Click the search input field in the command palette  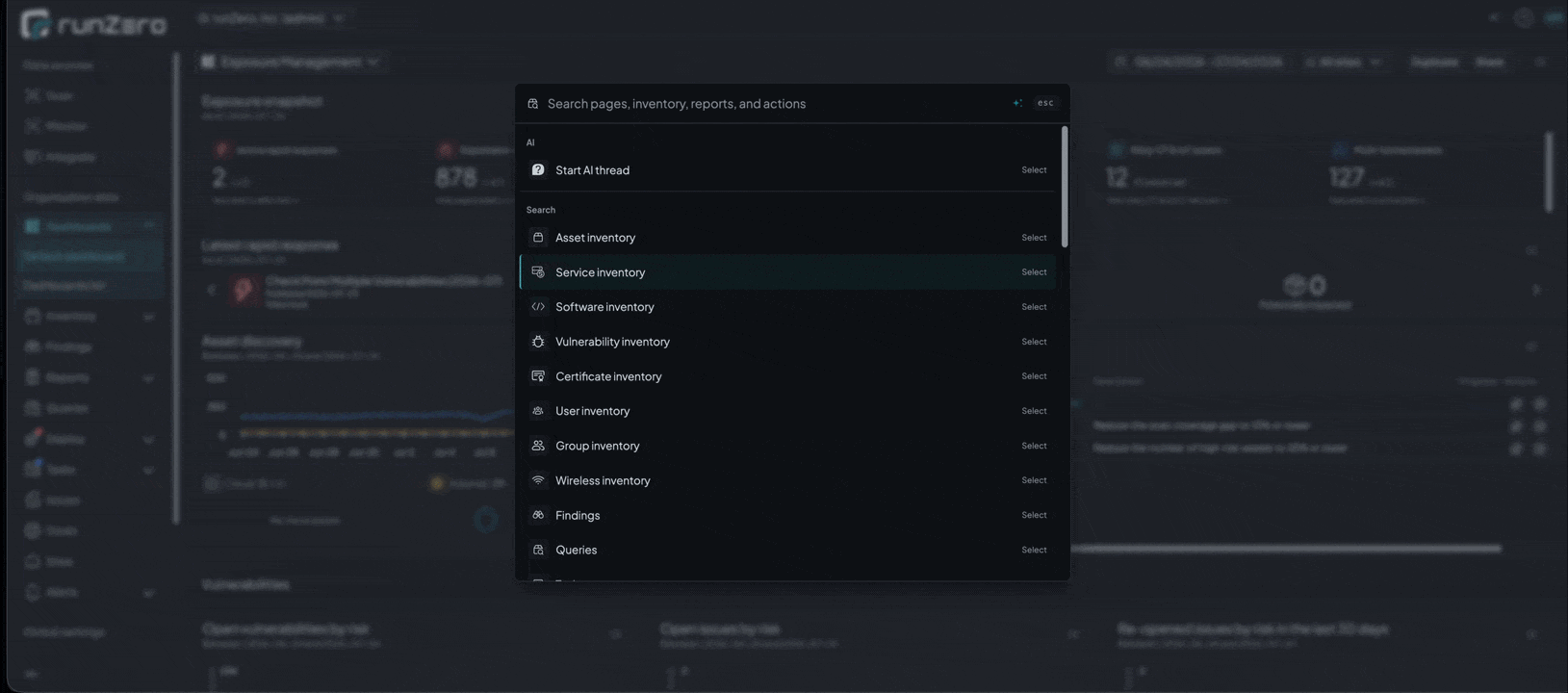[775, 103]
